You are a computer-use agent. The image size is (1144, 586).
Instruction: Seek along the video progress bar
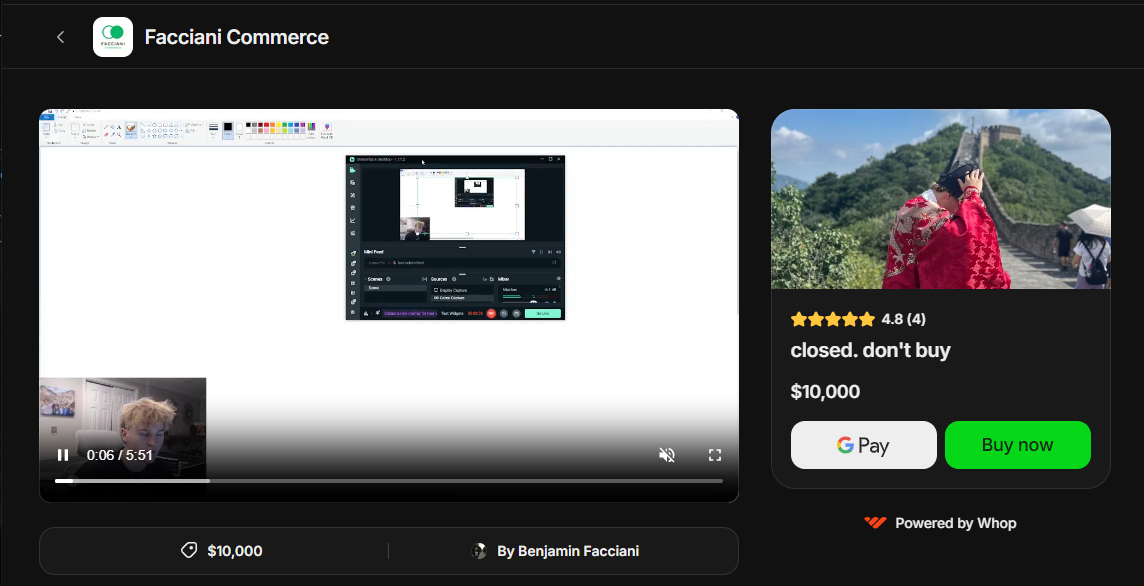(389, 481)
